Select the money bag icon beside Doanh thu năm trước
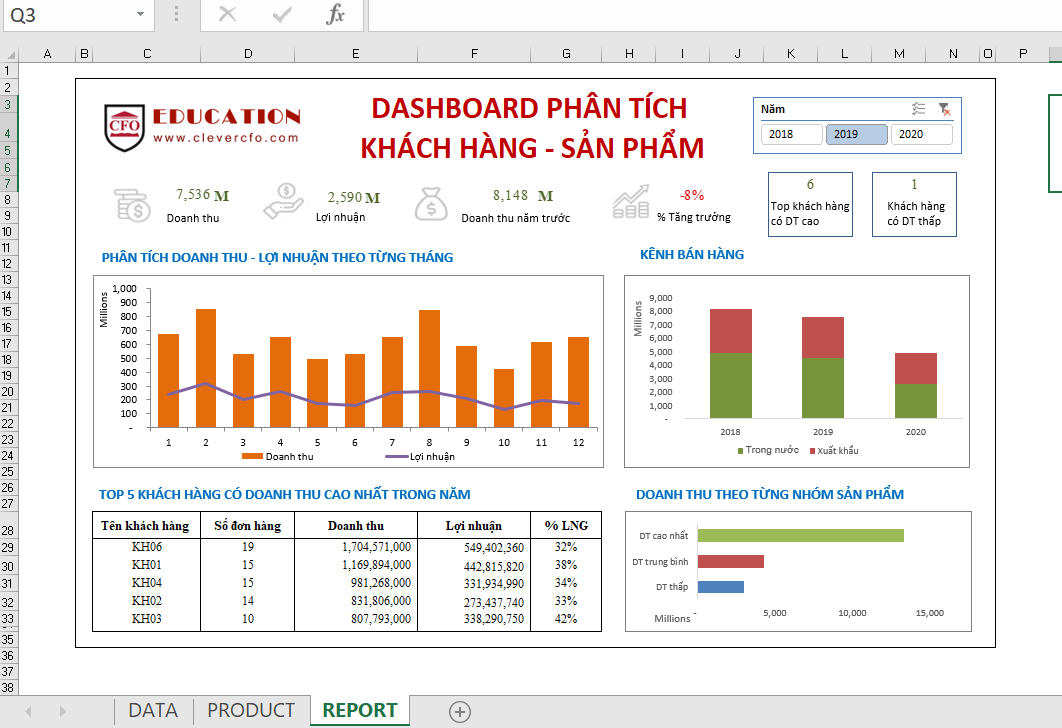This screenshot has height=728, width=1062. [431, 203]
